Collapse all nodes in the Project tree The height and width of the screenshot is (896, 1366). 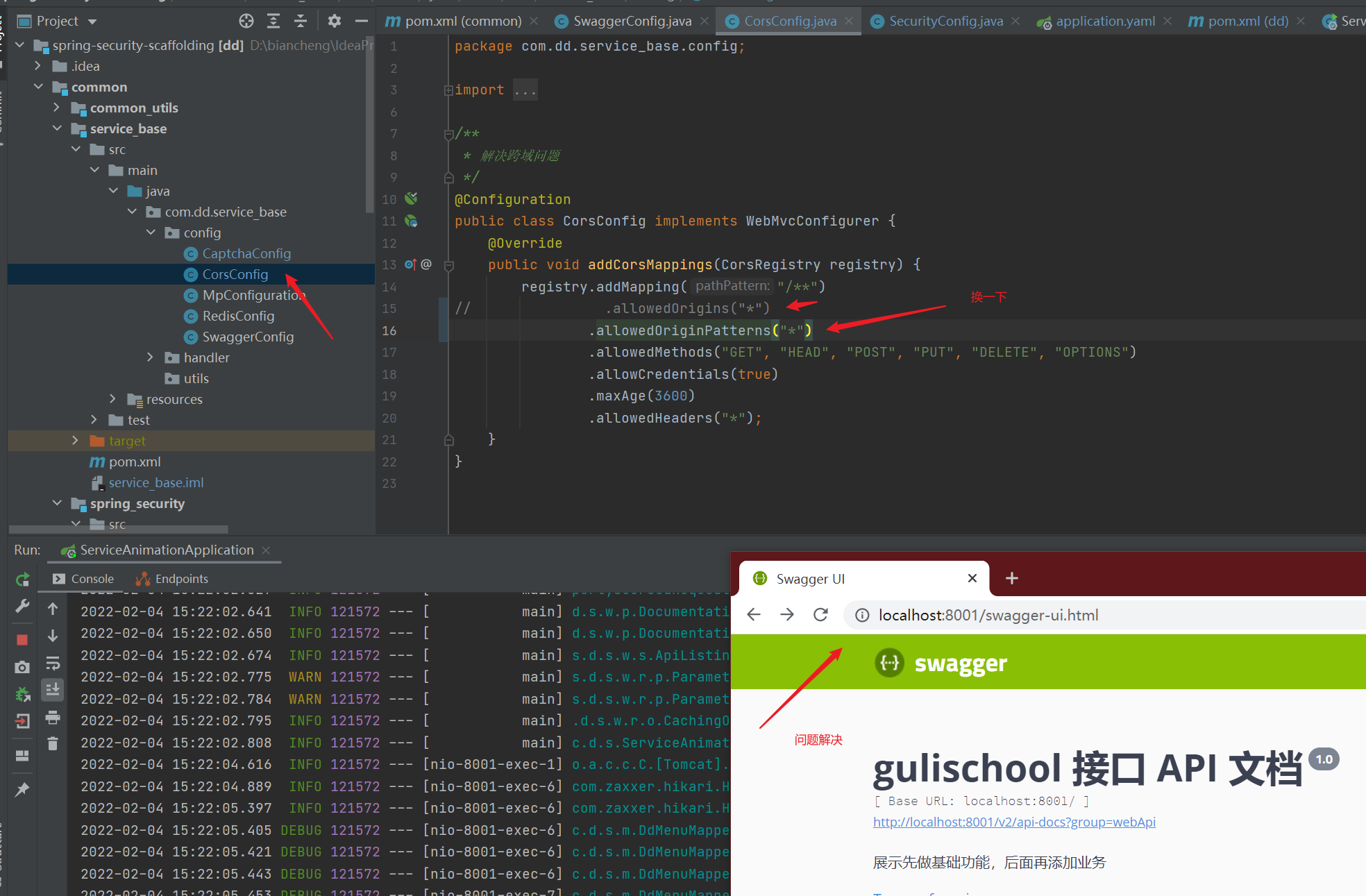(x=301, y=21)
